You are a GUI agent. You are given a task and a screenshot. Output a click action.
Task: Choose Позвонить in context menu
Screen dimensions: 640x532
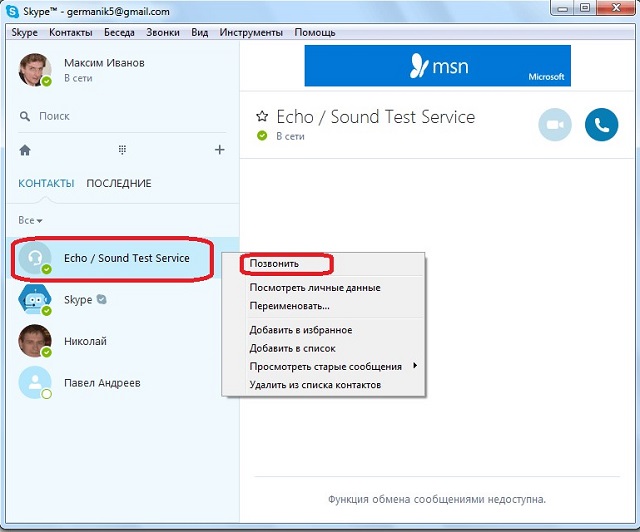point(274,264)
